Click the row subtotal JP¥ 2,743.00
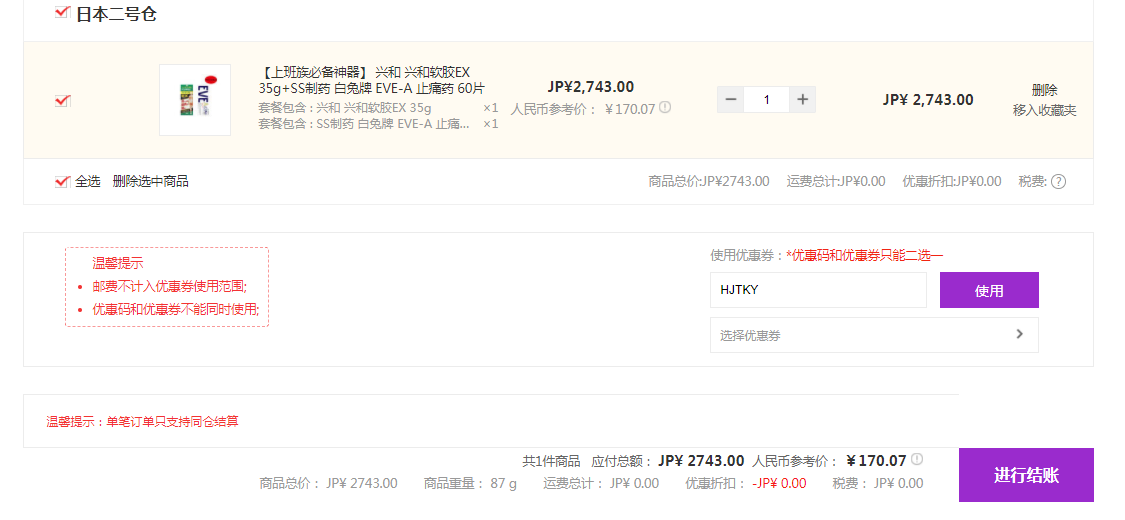The width and height of the screenshot is (1125, 520). point(928,100)
